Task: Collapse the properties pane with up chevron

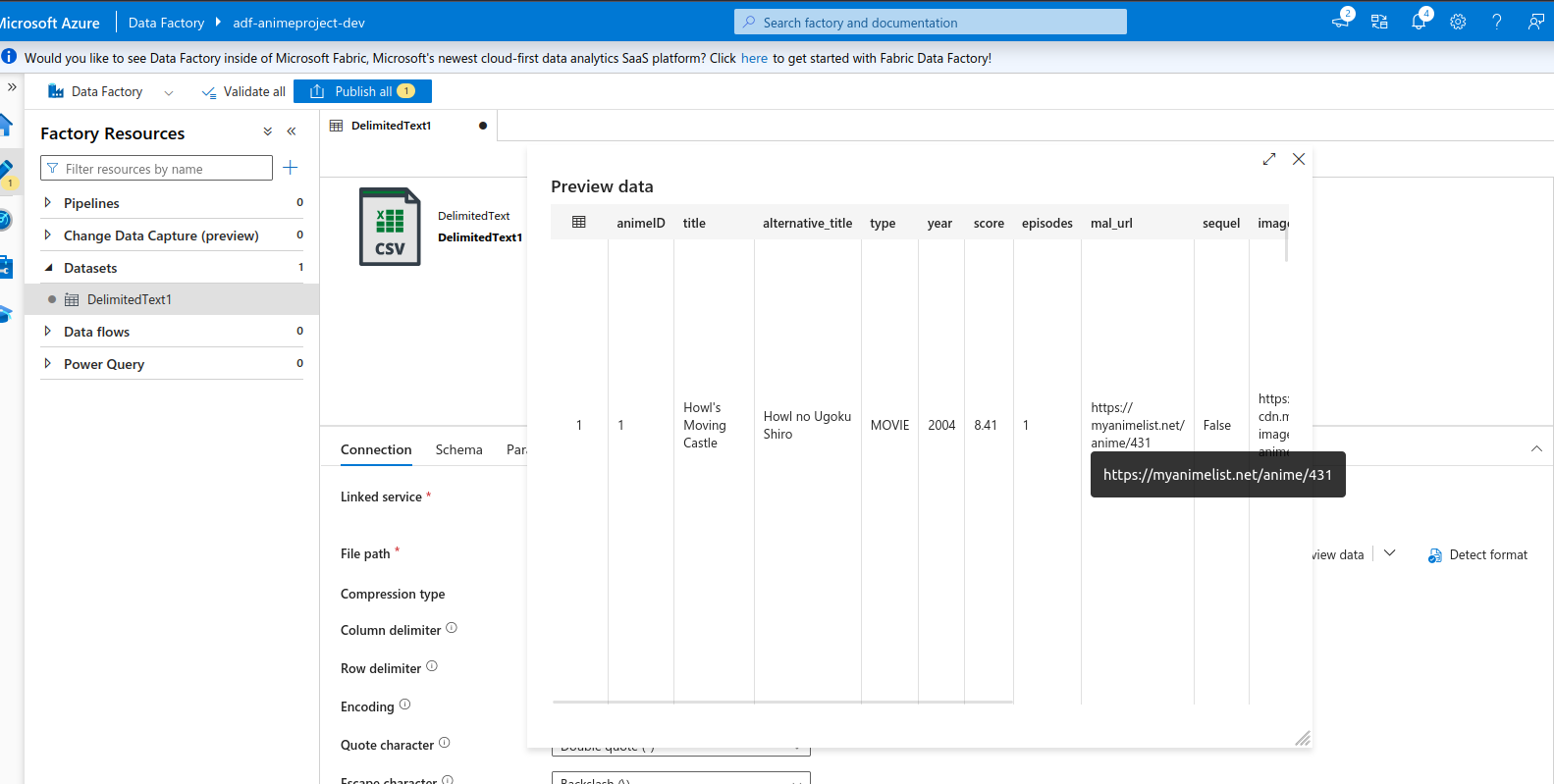Action: pyautogui.click(x=1536, y=448)
